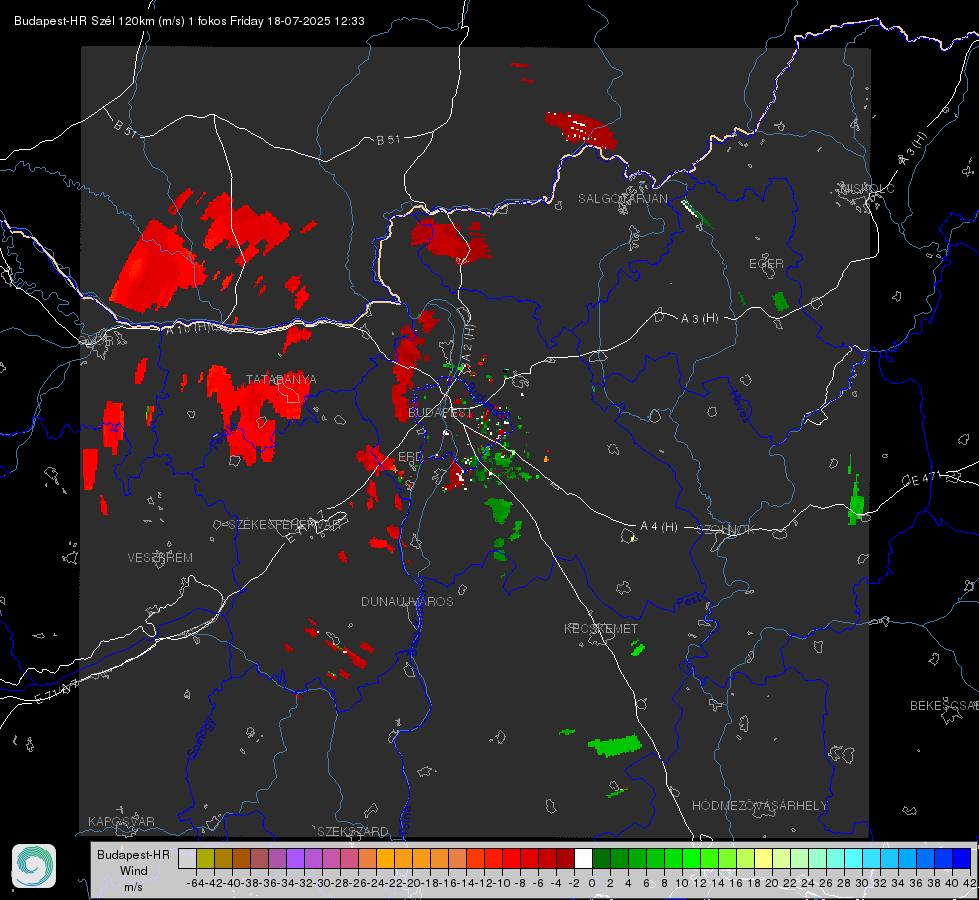Screen dimensions: 979x900
Task: Click the white zero-velocity swatch in the legend
Action: [583, 858]
